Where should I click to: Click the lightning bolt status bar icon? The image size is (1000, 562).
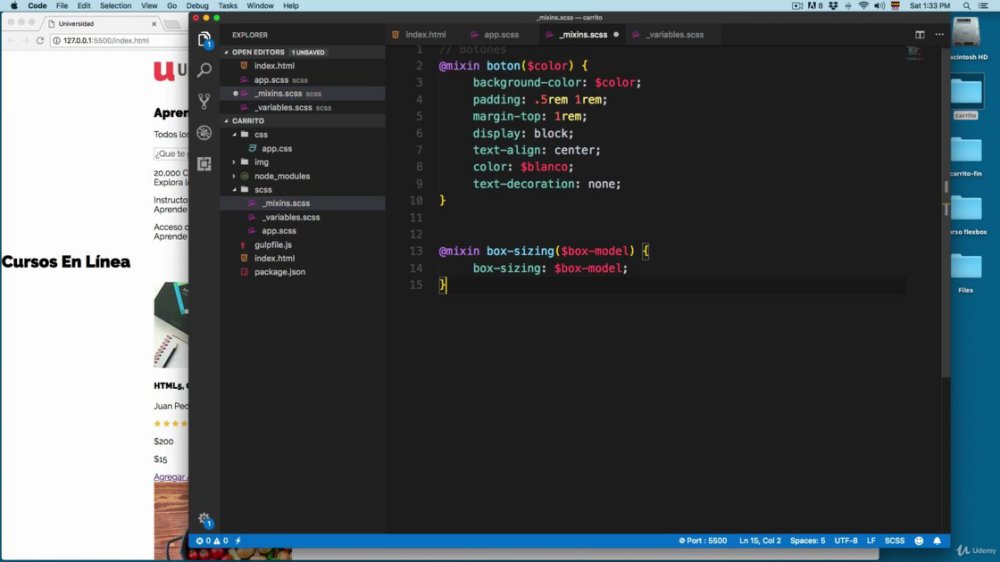(239, 541)
